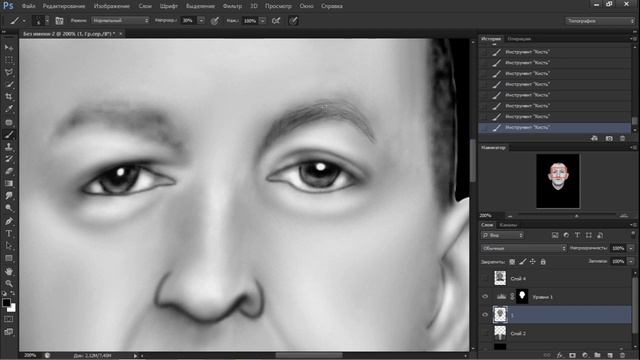Delete current history state trash icon
Viewport: 640px width, 360px height.
622,138
